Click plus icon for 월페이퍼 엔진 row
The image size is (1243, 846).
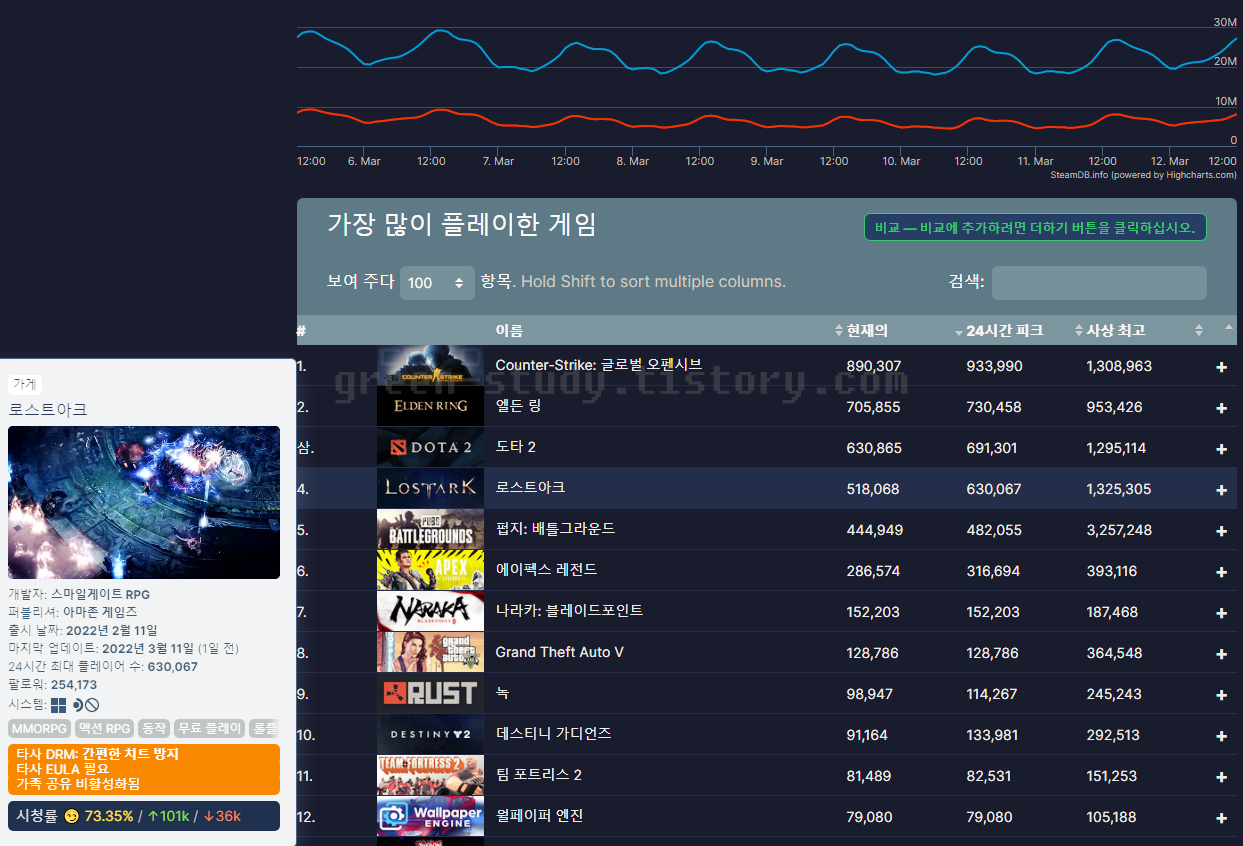[x=1221, y=818]
